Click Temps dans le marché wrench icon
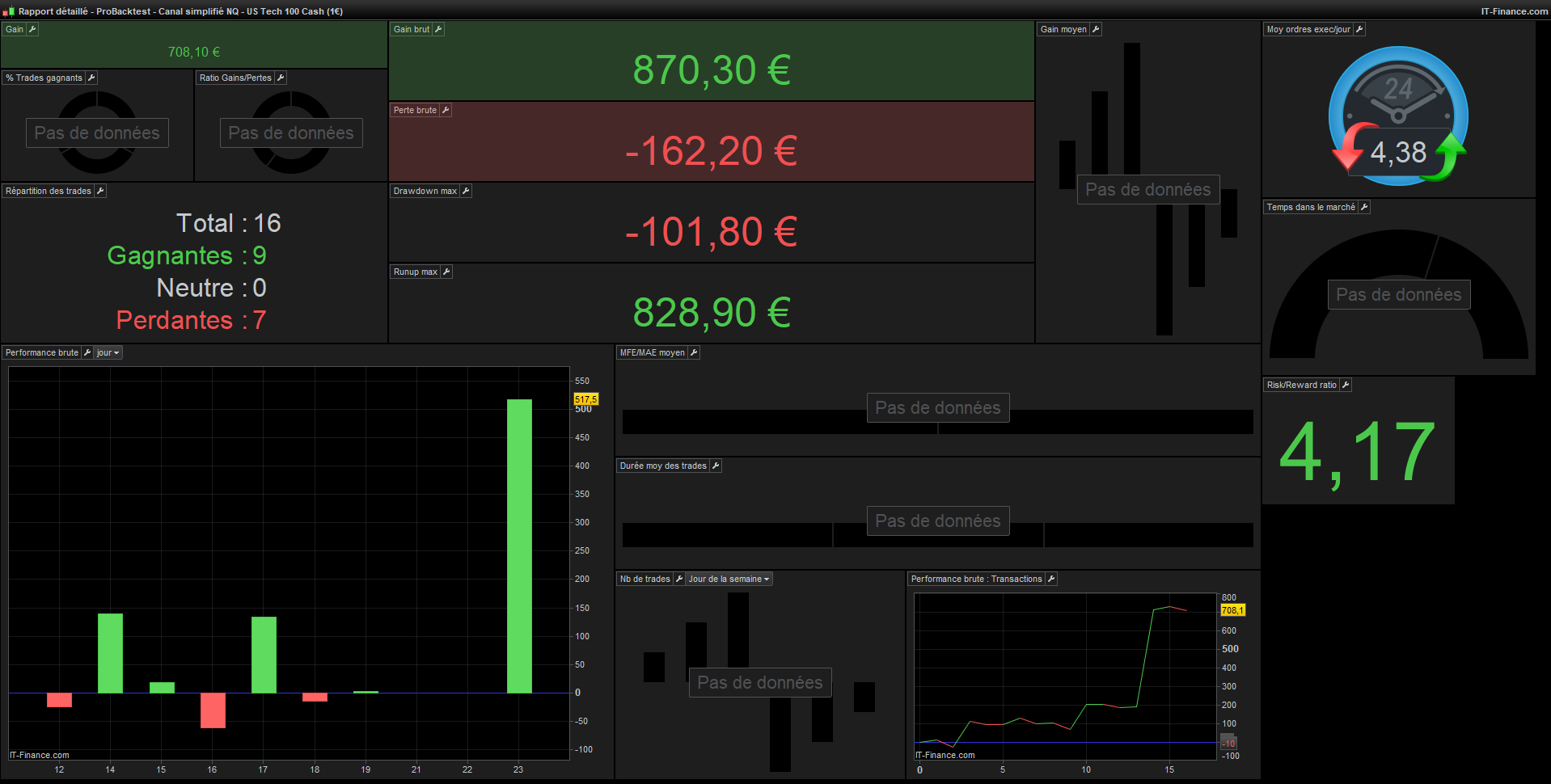 pos(1364,207)
